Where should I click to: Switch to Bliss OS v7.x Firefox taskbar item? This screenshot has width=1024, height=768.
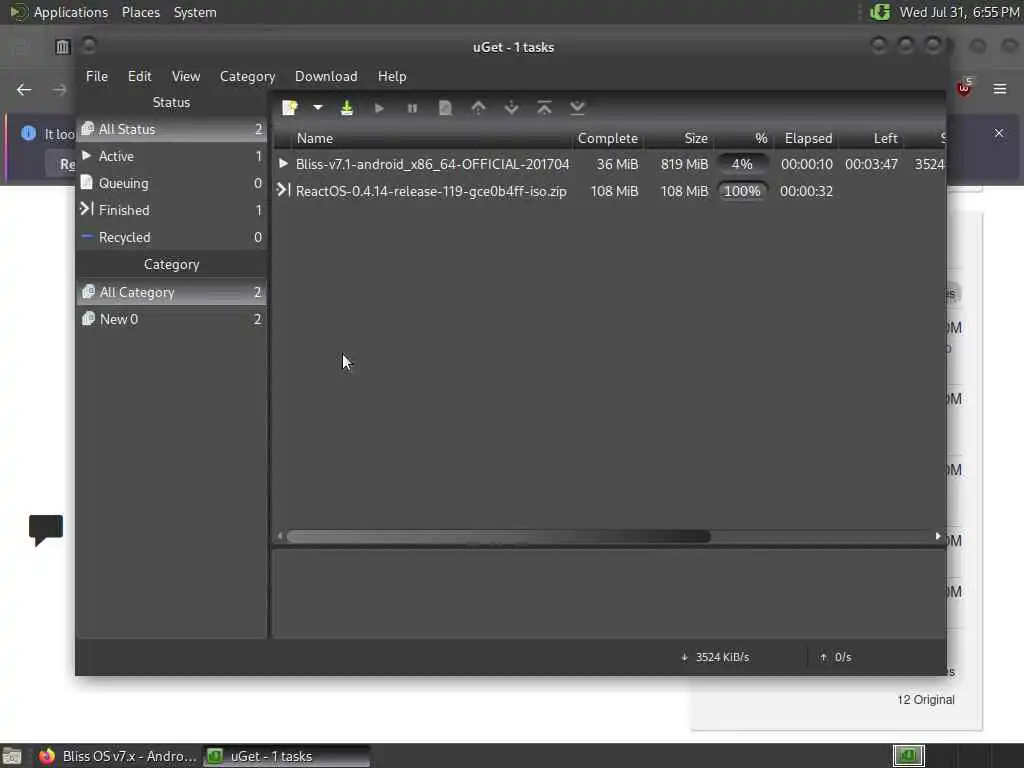click(x=117, y=756)
